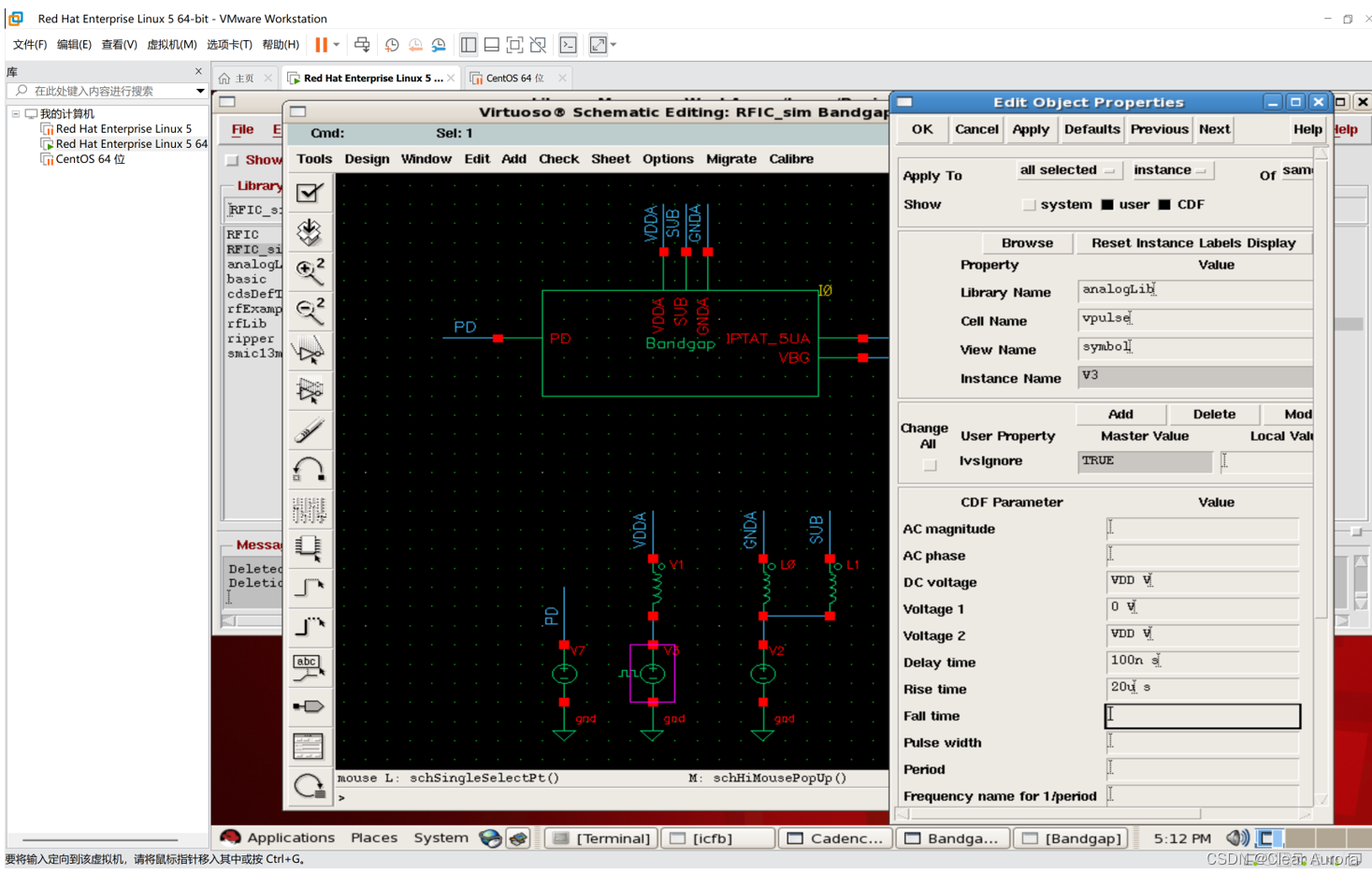Collapse the 我的计算机 tree node
The image size is (1372, 874).
[16, 114]
